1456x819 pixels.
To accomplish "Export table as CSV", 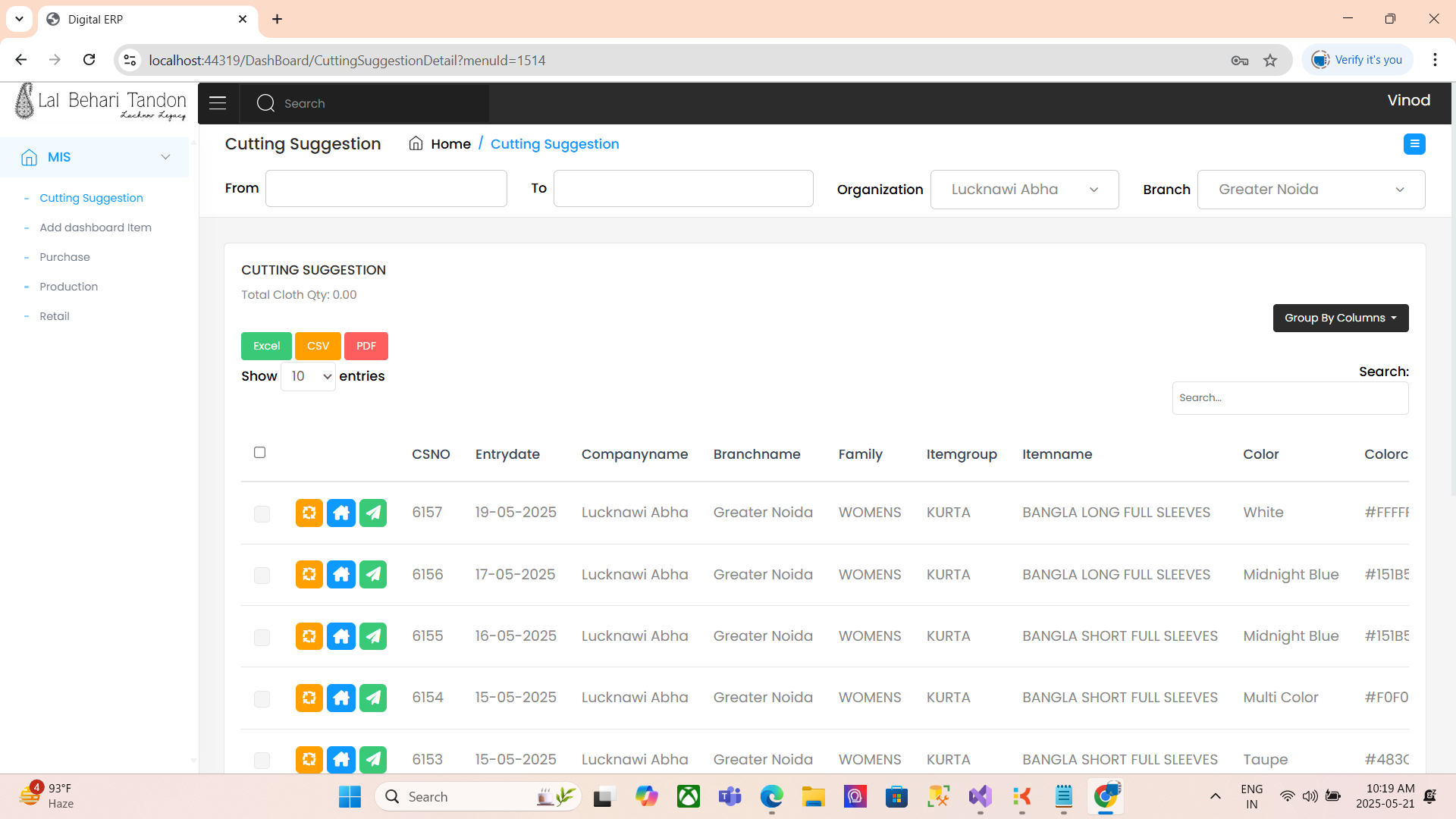I will tap(318, 346).
